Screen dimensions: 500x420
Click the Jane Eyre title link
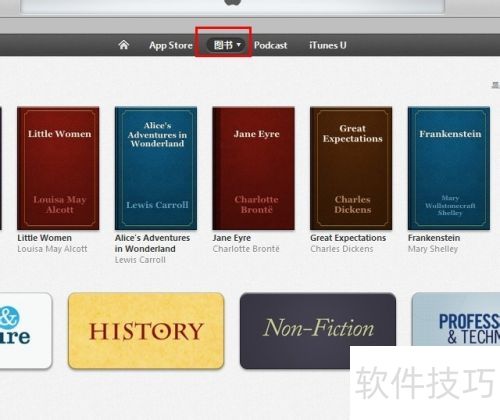tap(232, 238)
